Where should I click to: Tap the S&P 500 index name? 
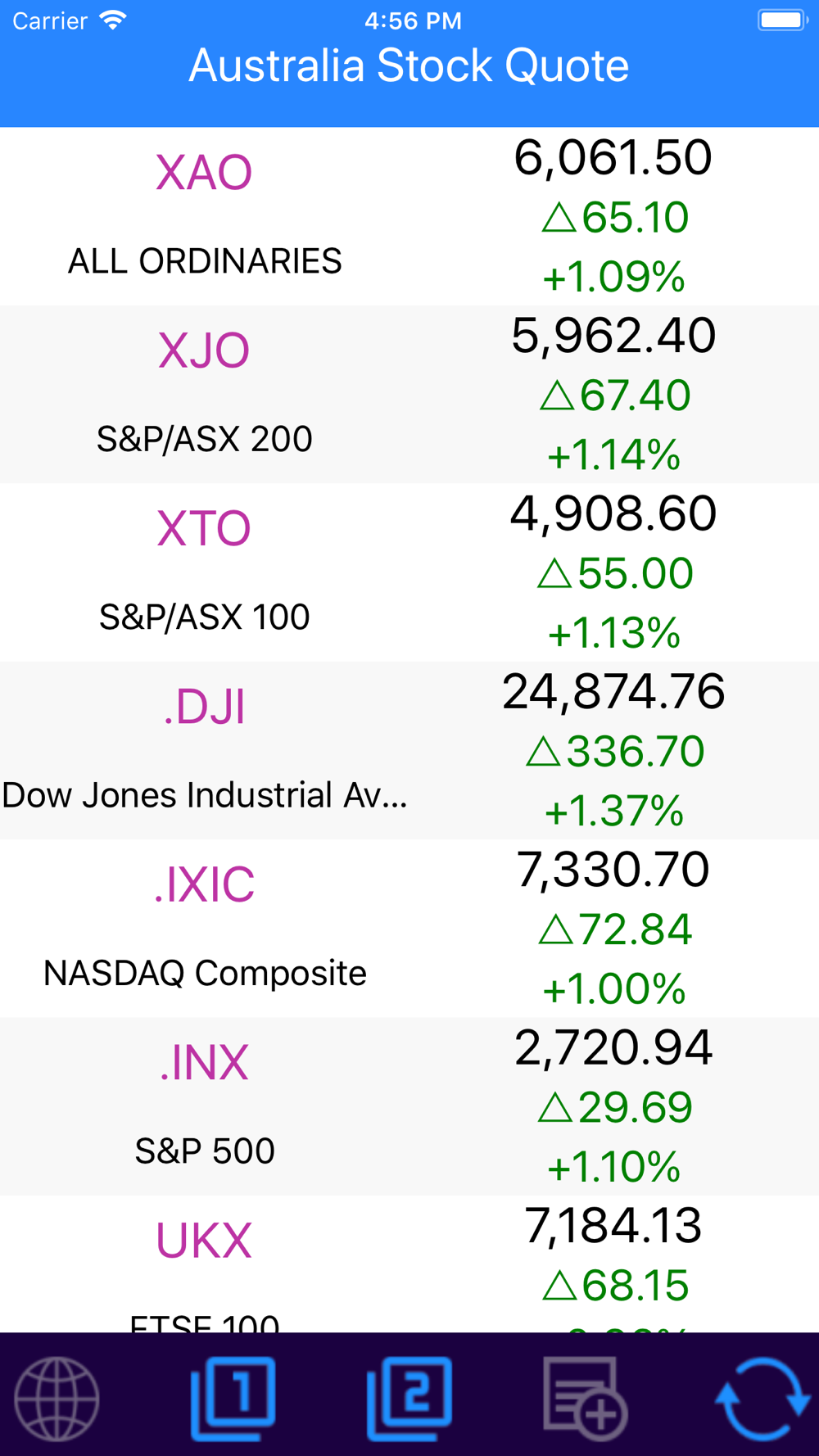coord(205,1151)
